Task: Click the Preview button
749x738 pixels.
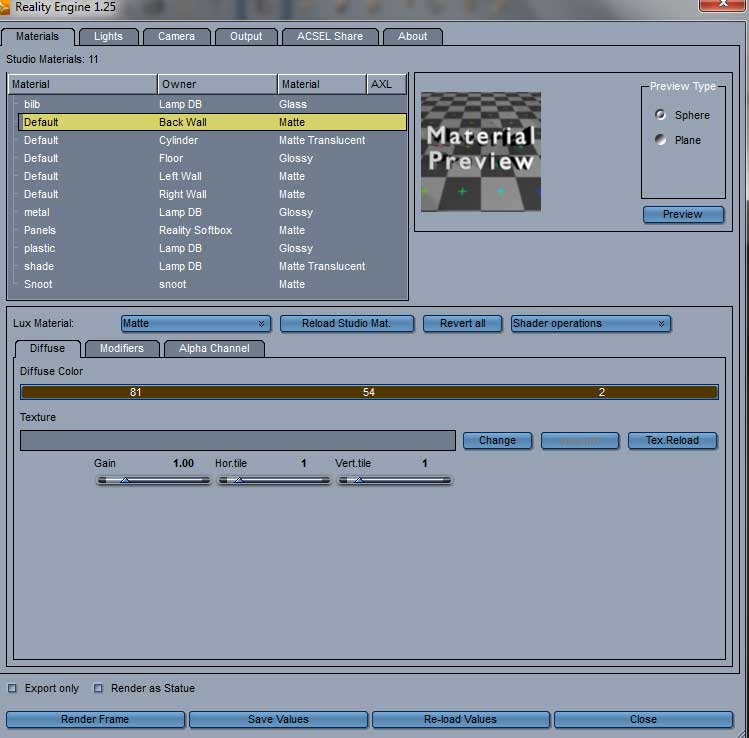Action: pos(683,214)
